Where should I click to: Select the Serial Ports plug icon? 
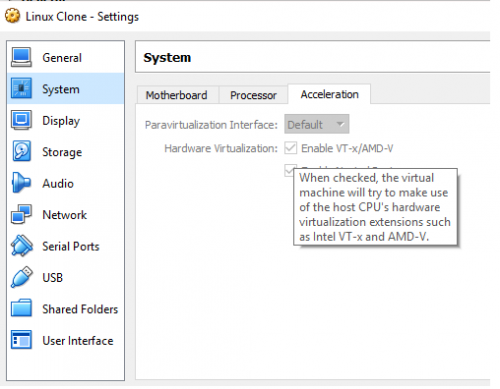pos(21,246)
